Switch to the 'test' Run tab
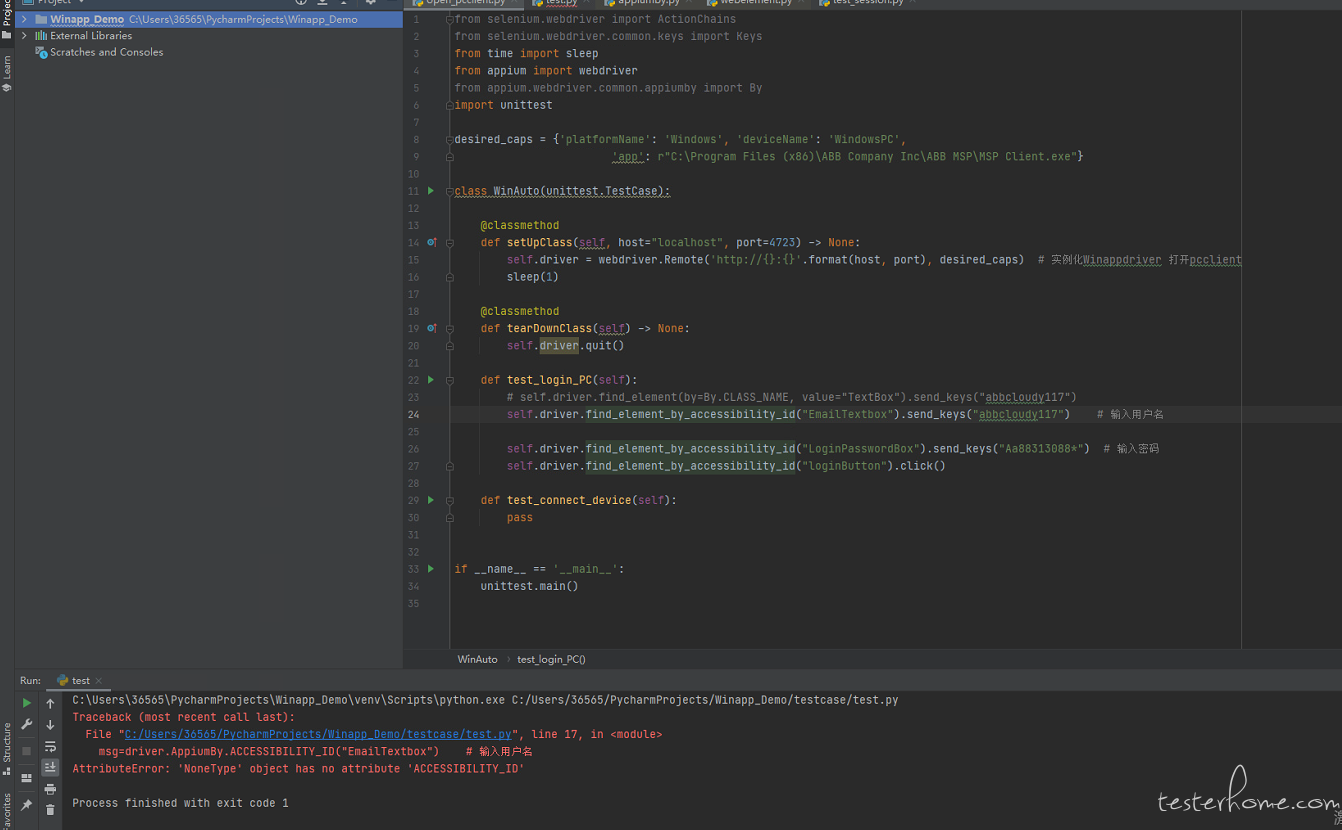 pos(80,680)
